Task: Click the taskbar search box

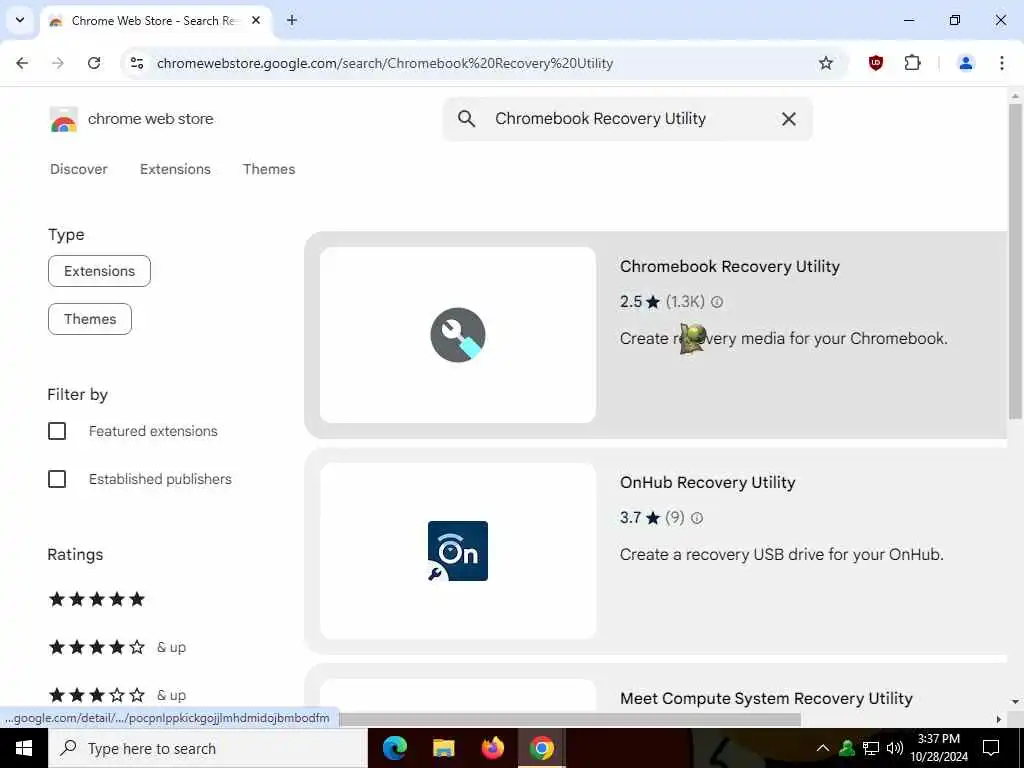Action: [208, 748]
